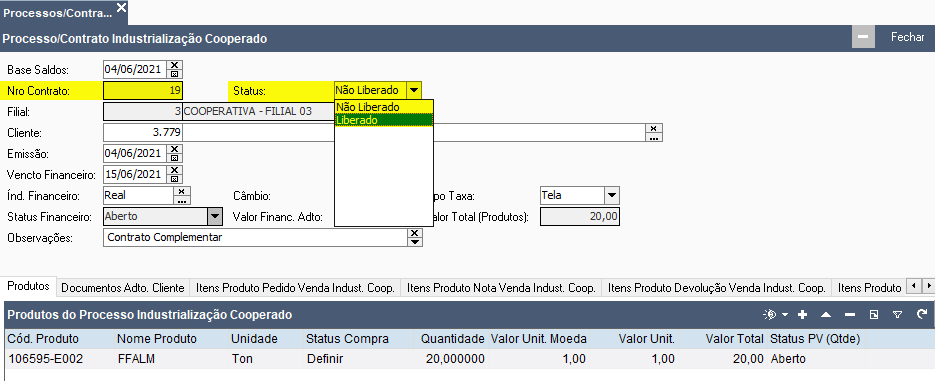Choose Não Liberado option in dropdown list
935x381 pixels.
tap(383, 107)
